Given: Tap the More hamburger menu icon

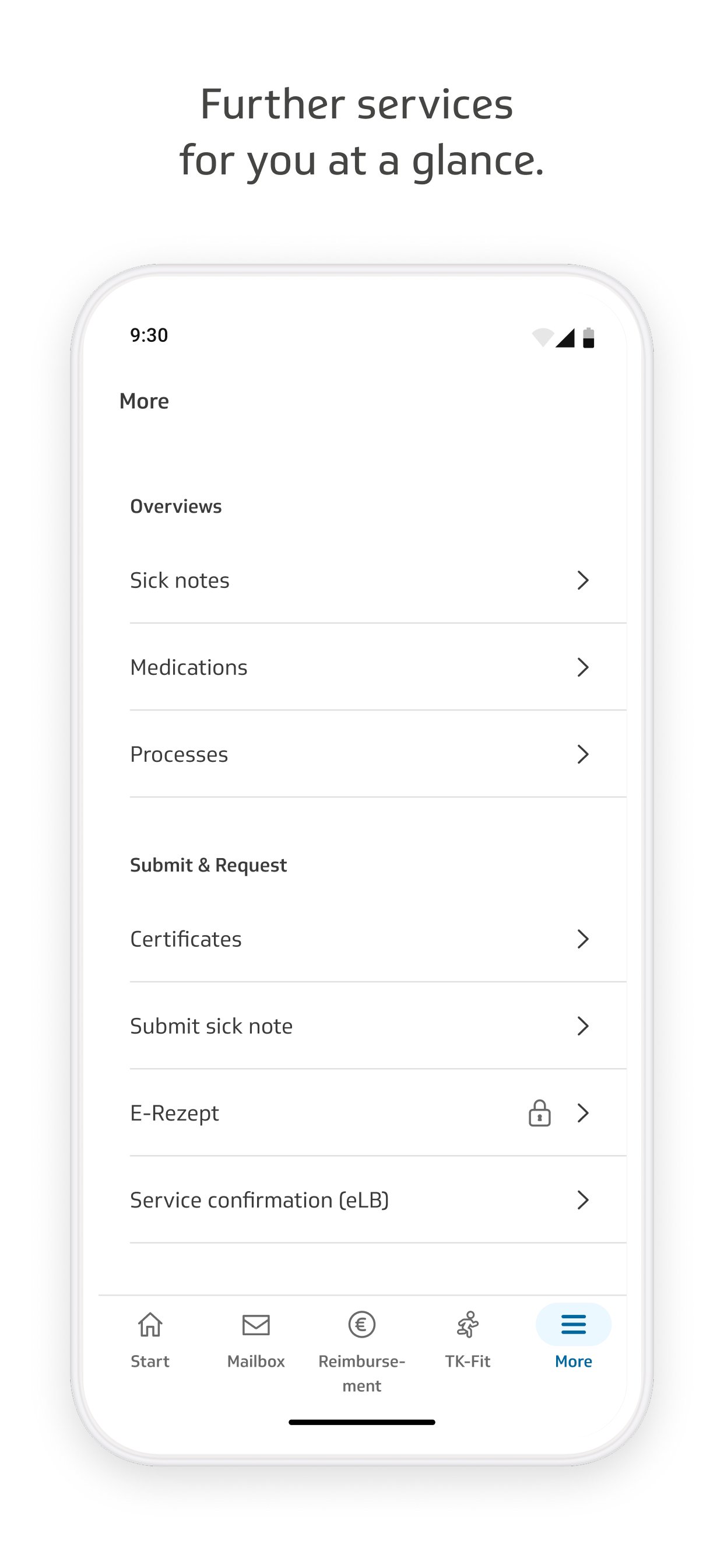Looking at the screenshot, I should click(x=573, y=1325).
